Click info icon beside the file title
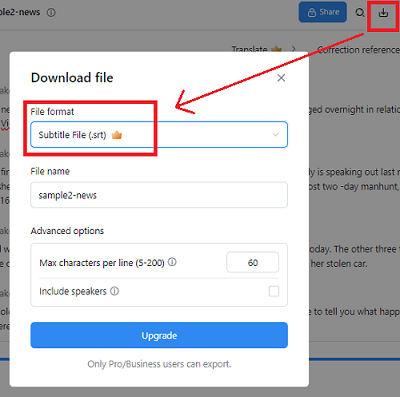 point(51,13)
